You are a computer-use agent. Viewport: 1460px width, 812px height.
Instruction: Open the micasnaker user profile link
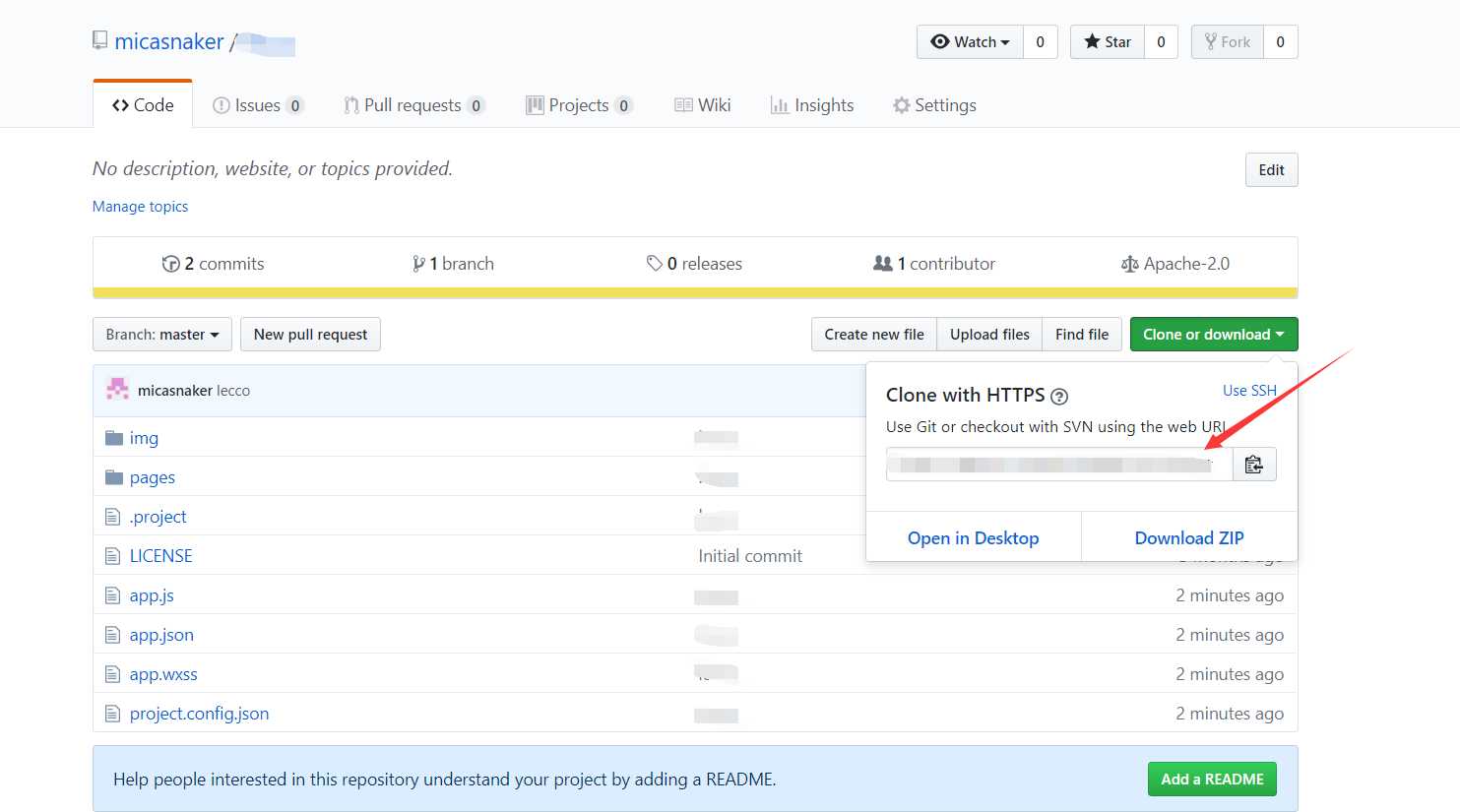pyautogui.click(x=169, y=41)
